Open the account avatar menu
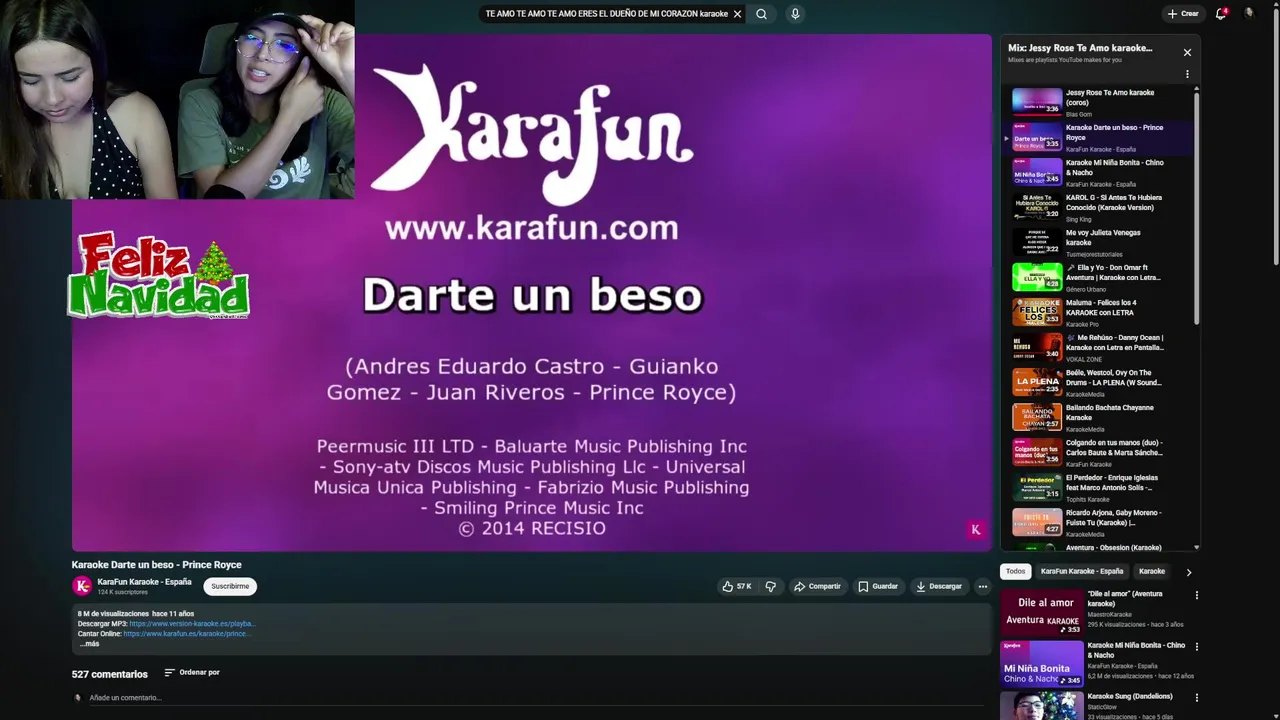 pos(1249,13)
